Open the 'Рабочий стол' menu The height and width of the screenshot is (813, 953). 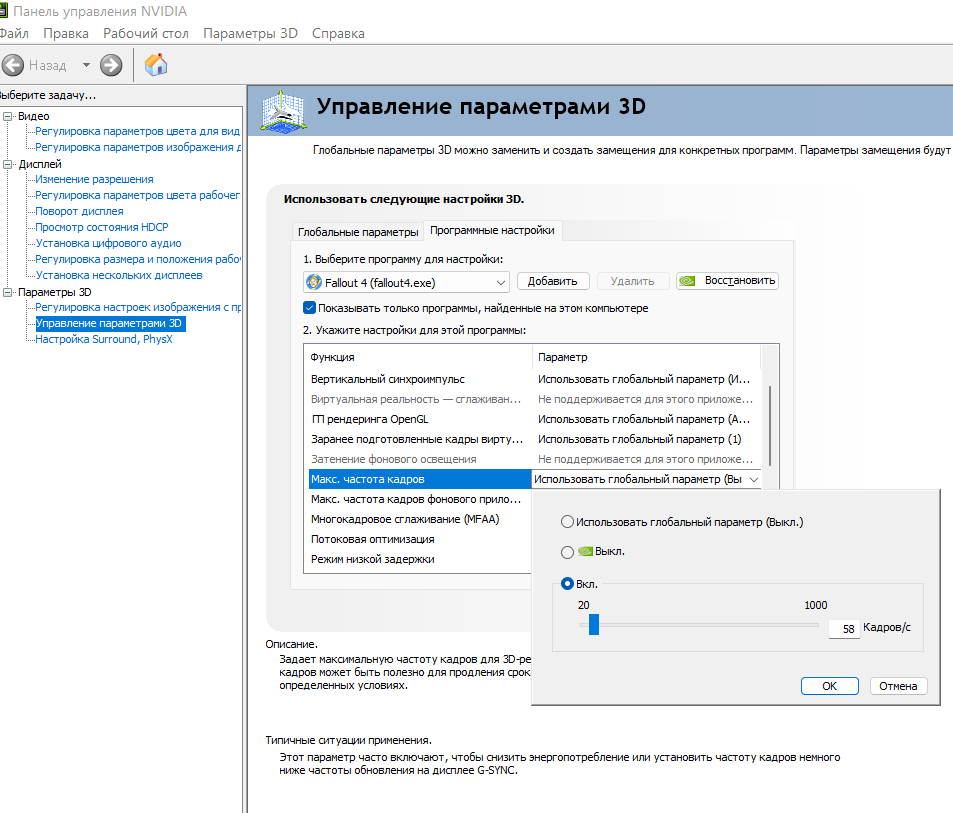[146, 33]
